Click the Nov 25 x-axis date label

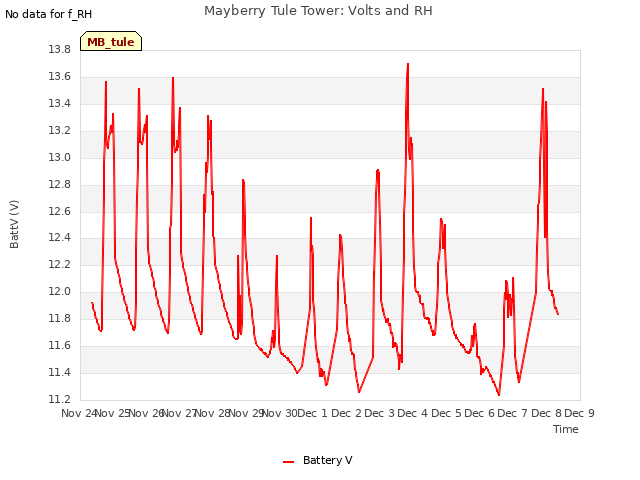tap(113, 413)
